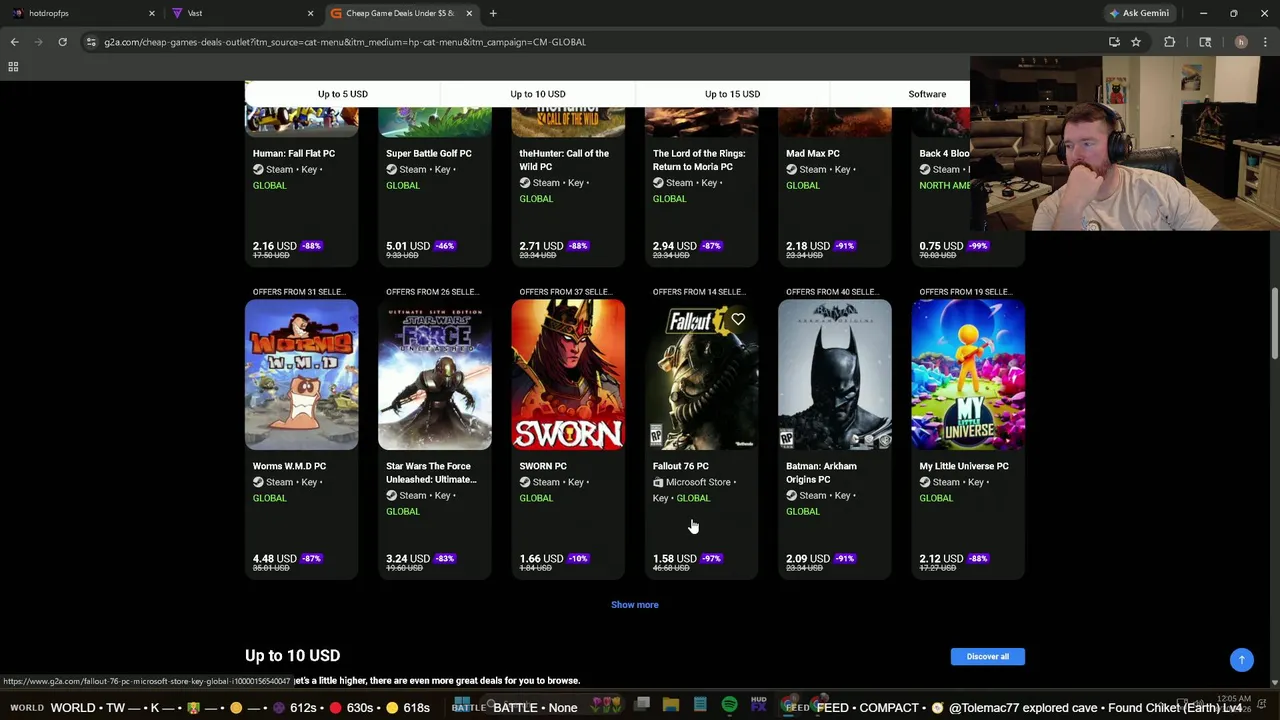Reload the G2A page
The height and width of the screenshot is (720, 1280).
pos(62,42)
